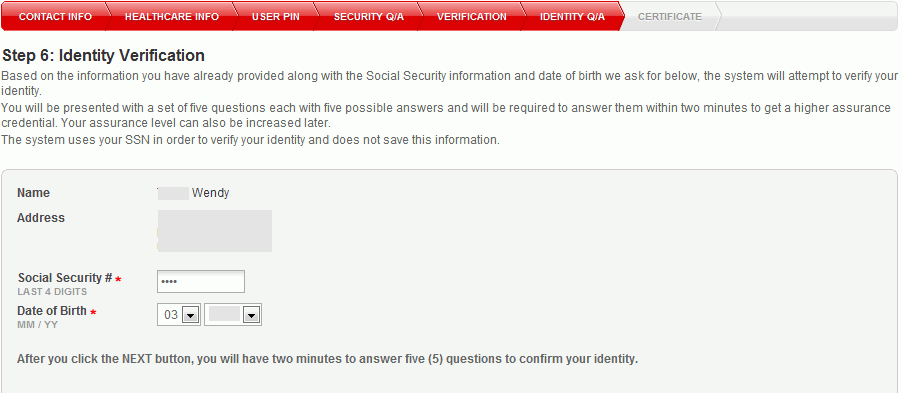Click the red asterisk beside Social Security #
The image size is (902, 393).
[x=119, y=279]
